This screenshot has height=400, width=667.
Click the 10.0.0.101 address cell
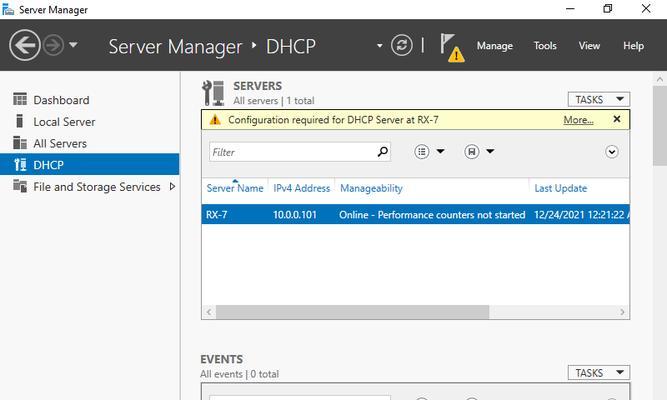pyautogui.click(x=295, y=214)
